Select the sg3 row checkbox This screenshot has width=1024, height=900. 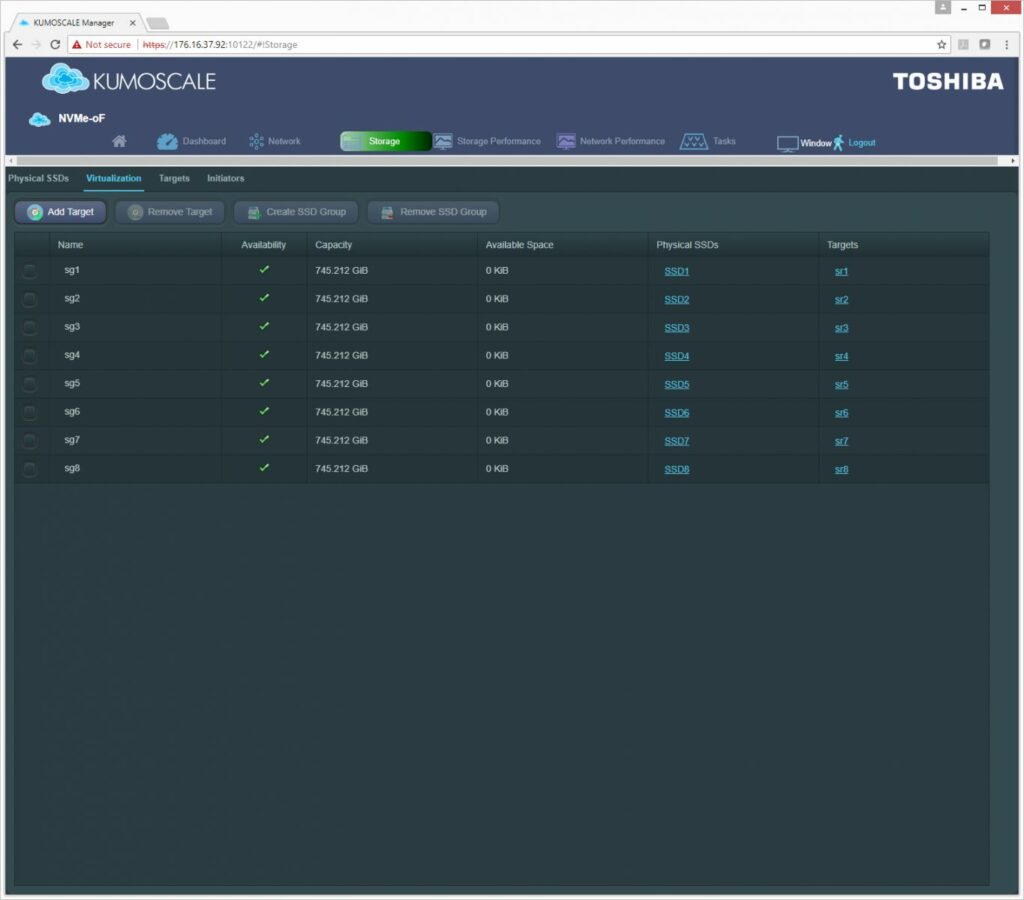tap(29, 327)
